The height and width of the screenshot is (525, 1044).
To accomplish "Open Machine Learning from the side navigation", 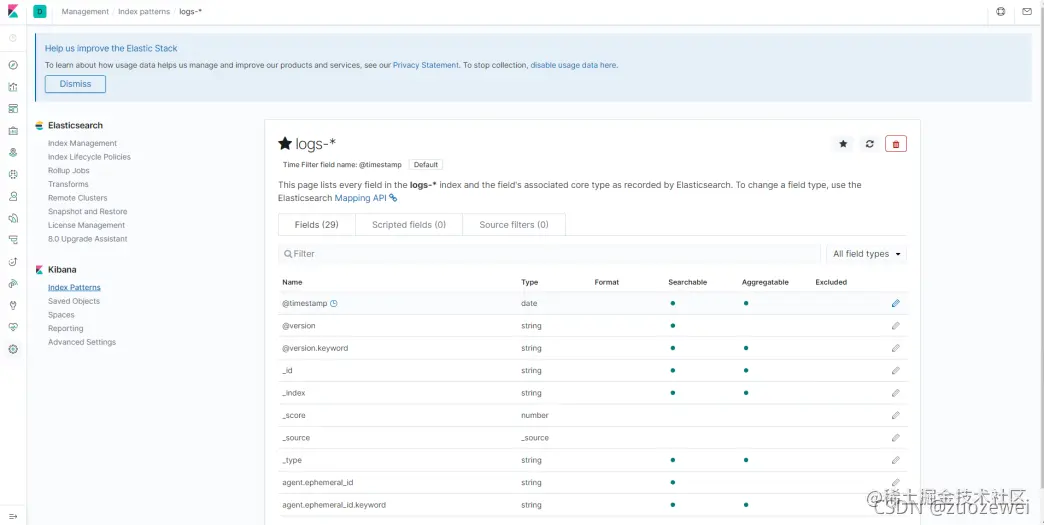I will point(13,174).
